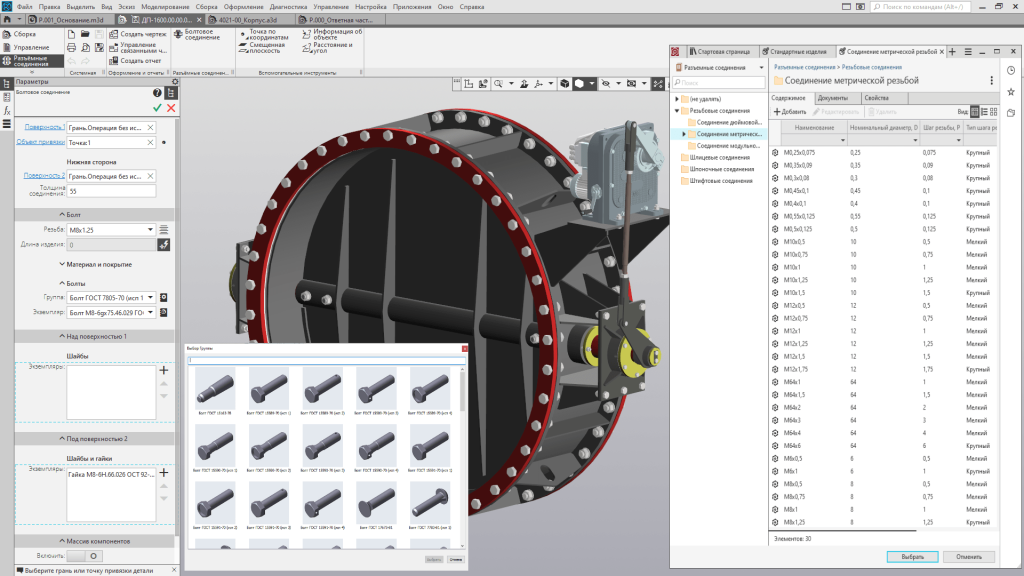Open the instance picker icon beside Экземпляр
The image size is (1024, 576).
(x=164, y=312)
